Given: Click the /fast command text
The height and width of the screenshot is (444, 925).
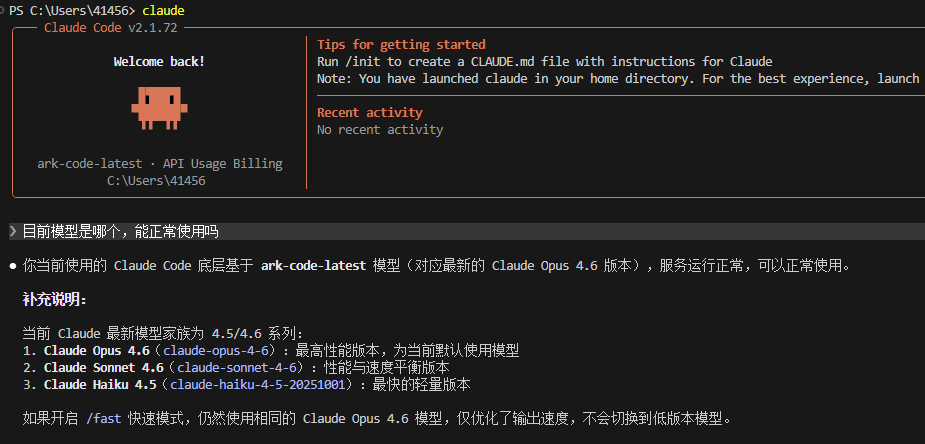Looking at the screenshot, I should point(103,419).
